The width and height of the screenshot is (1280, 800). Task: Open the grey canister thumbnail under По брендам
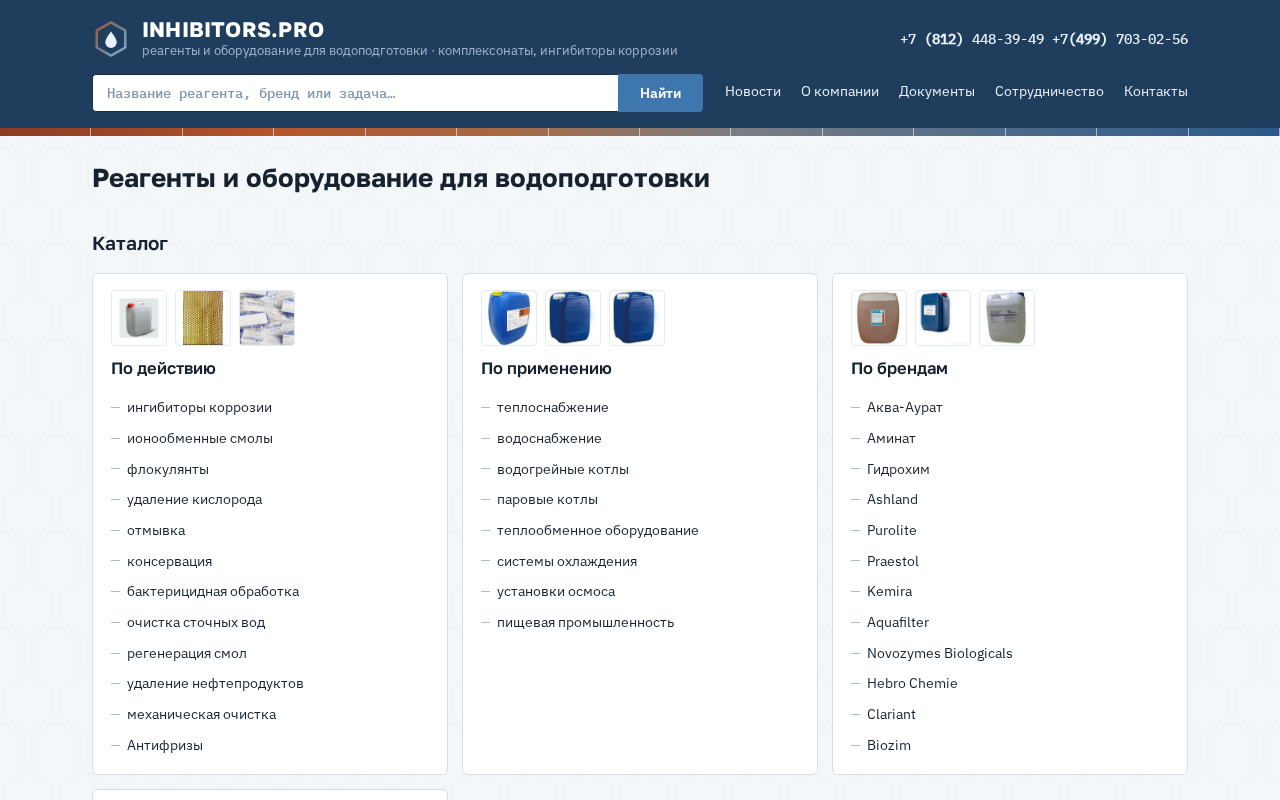[x=1007, y=318]
